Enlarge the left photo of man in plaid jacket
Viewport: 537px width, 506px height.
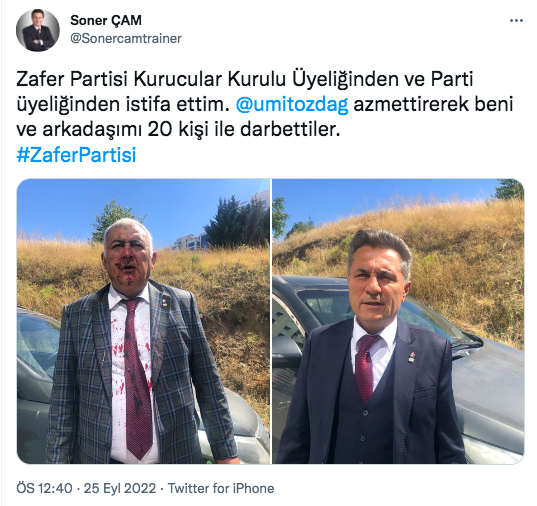pyautogui.click(x=143, y=321)
